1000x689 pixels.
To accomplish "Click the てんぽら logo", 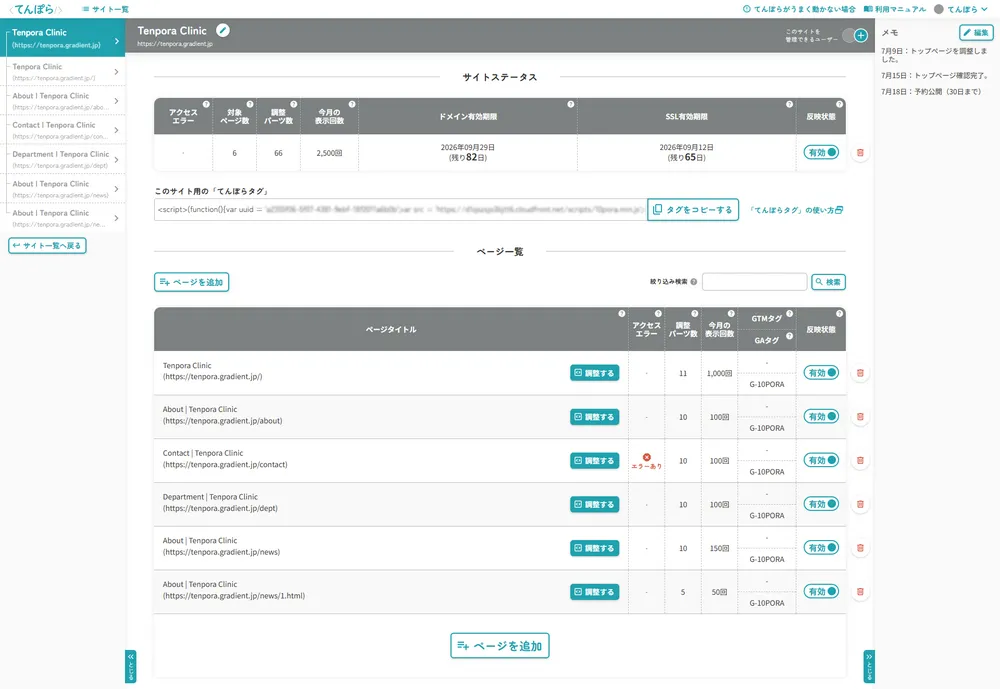I will click(35, 9).
